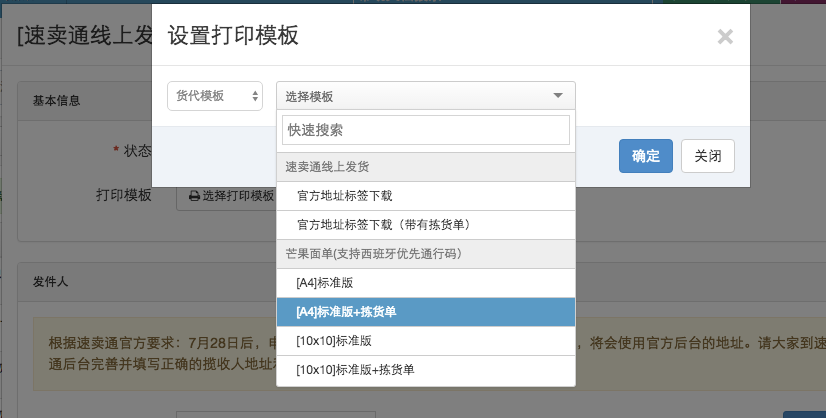
Task: Collapse the 选择模板 dropdown arrow
Action: [558, 95]
